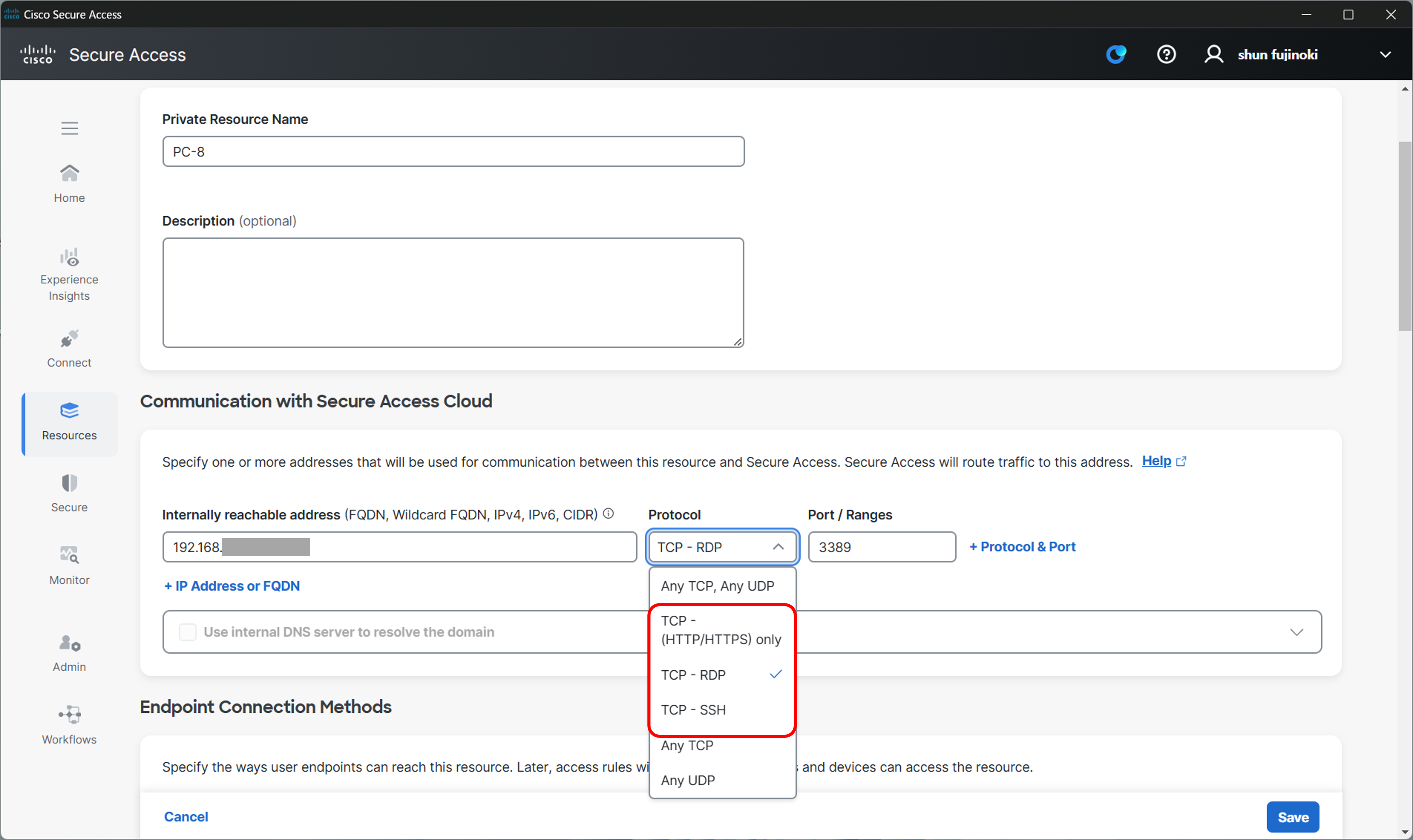The image size is (1413, 840).
Task: Maximize the Cisco Secure Access window
Action: [1348, 14]
